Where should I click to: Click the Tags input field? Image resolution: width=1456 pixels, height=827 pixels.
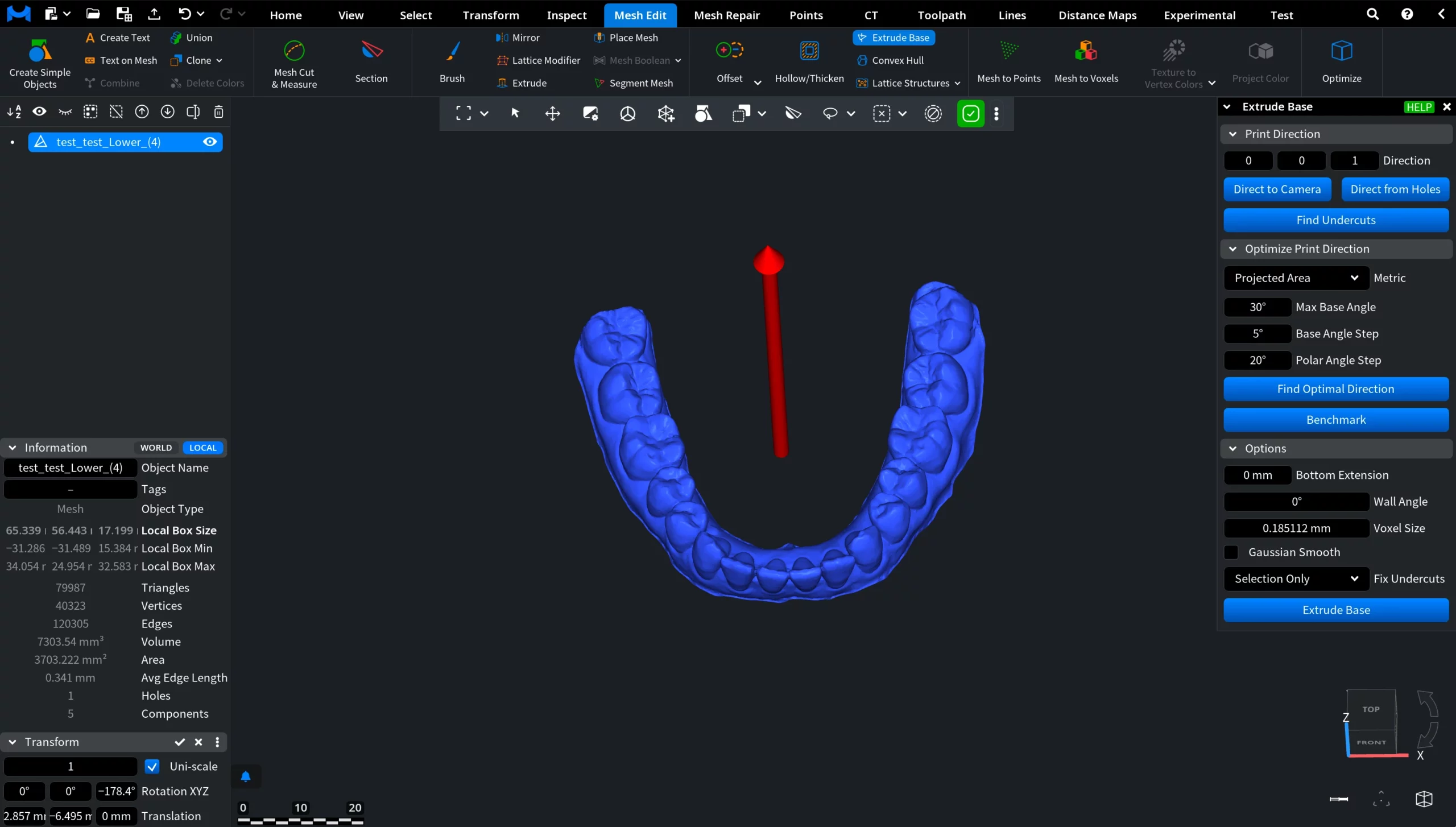[69, 489]
